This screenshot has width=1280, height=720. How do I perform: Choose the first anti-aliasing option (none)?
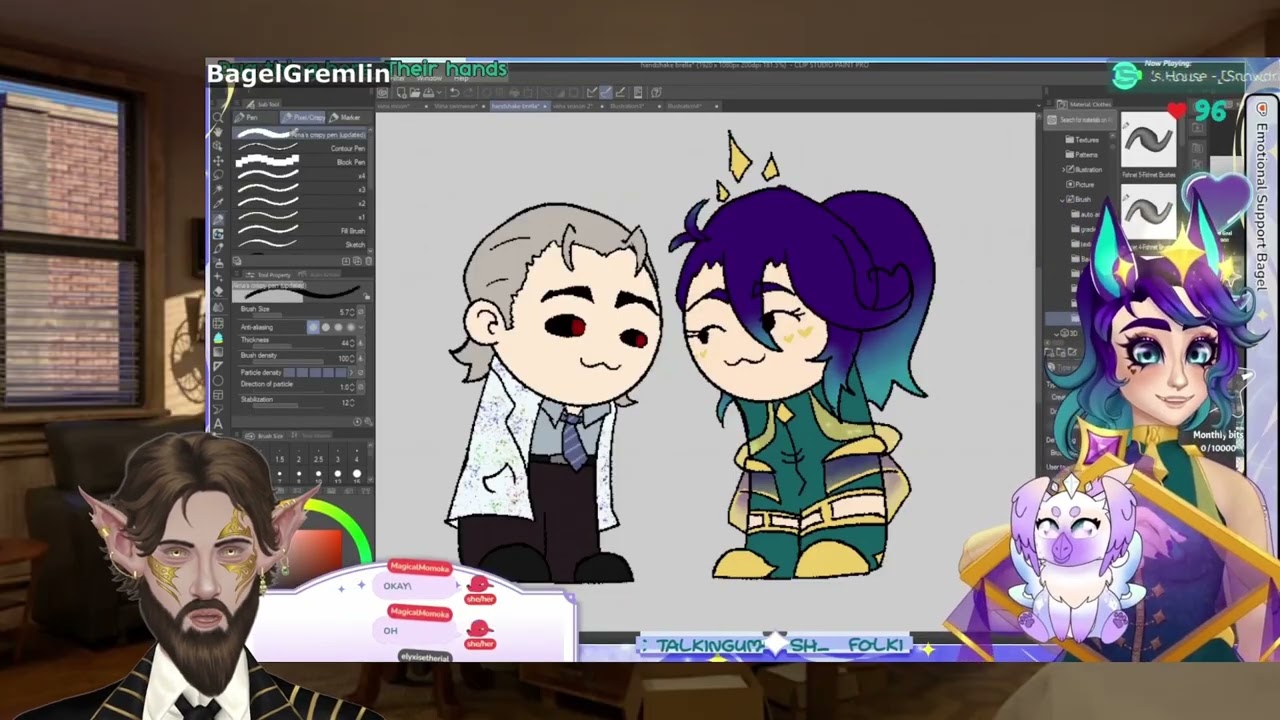coord(313,327)
